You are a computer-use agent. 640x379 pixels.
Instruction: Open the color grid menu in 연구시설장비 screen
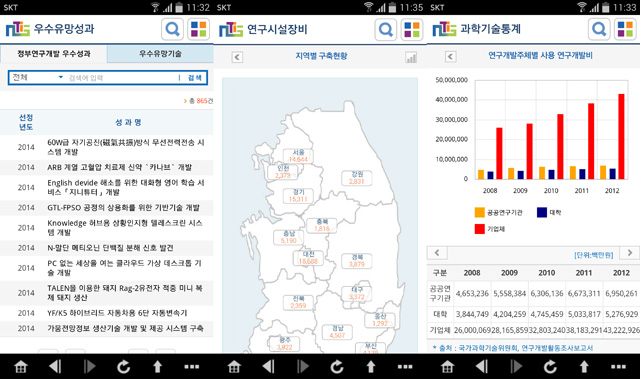[x=412, y=29]
